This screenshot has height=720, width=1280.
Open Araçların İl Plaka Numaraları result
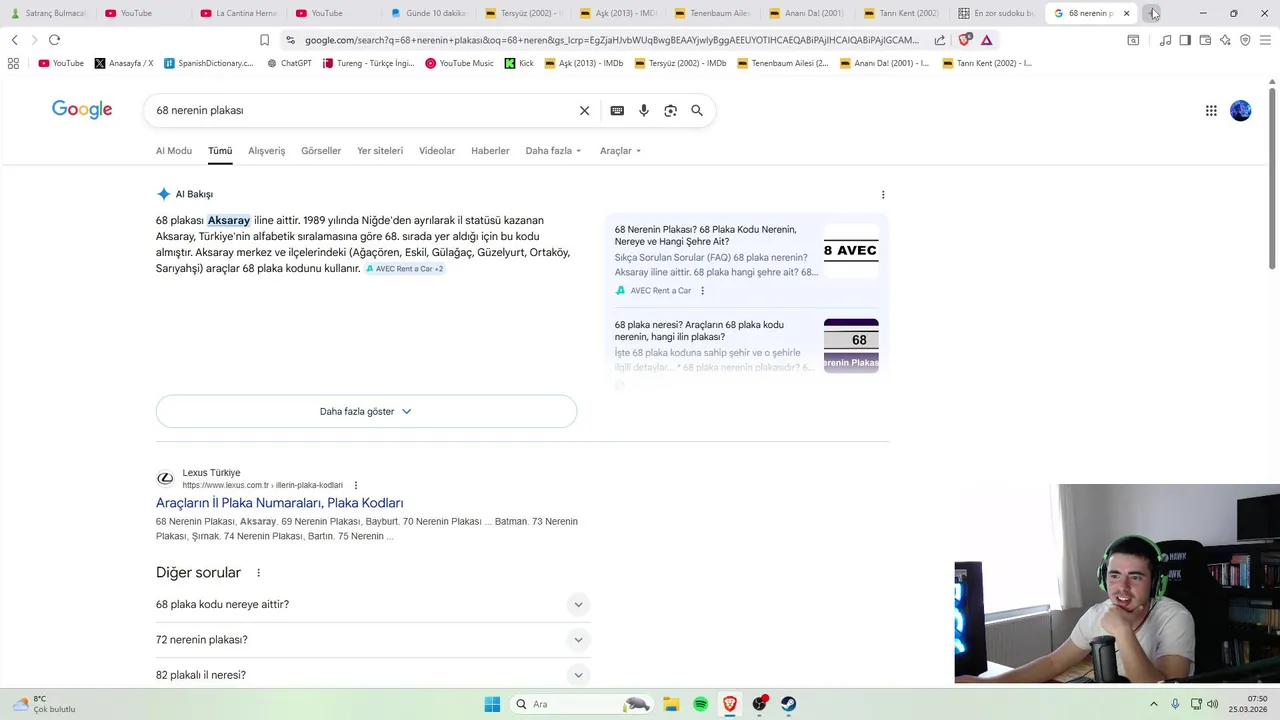pyautogui.click(x=279, y=503)
